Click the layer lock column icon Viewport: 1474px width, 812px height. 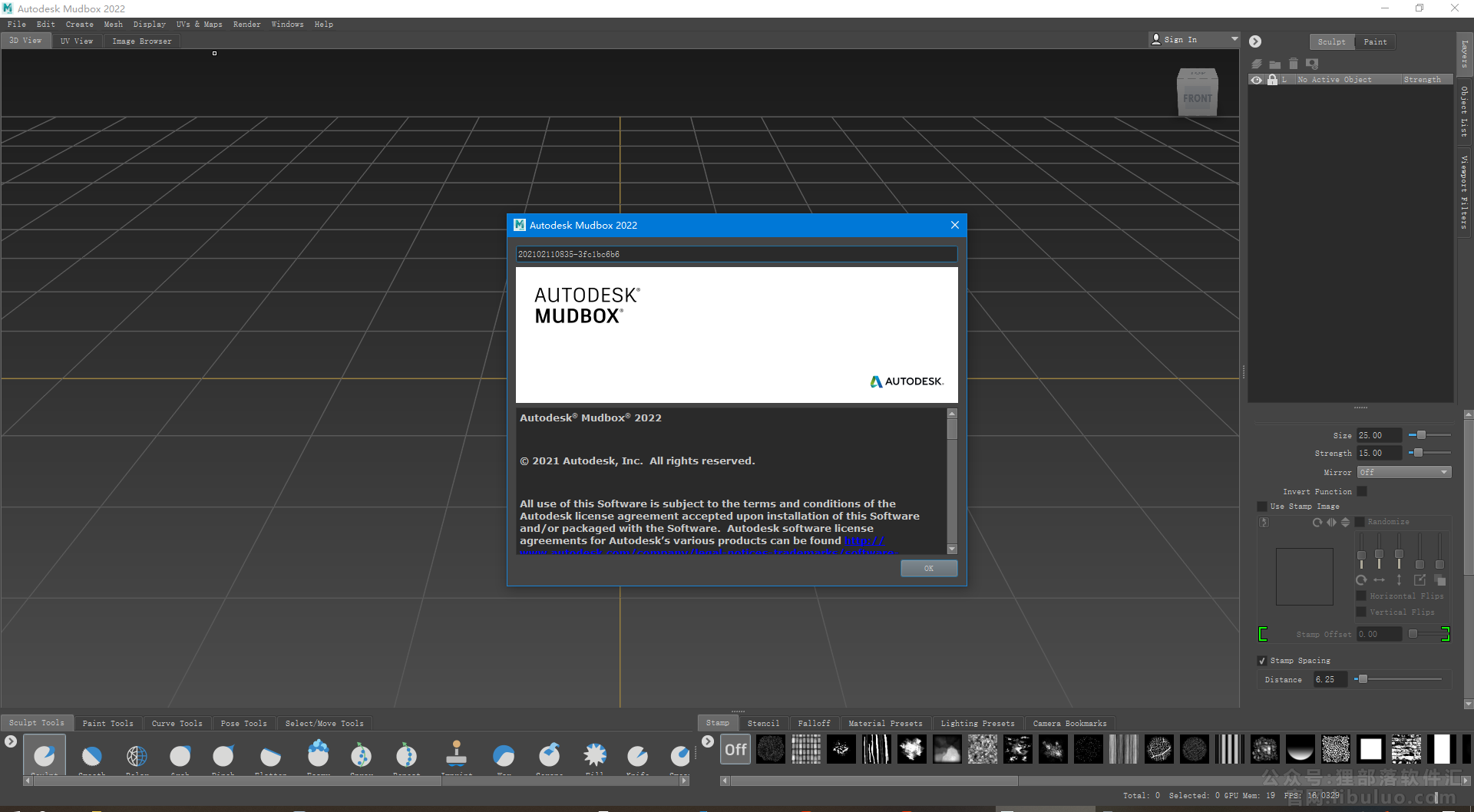coord(1272,80)
